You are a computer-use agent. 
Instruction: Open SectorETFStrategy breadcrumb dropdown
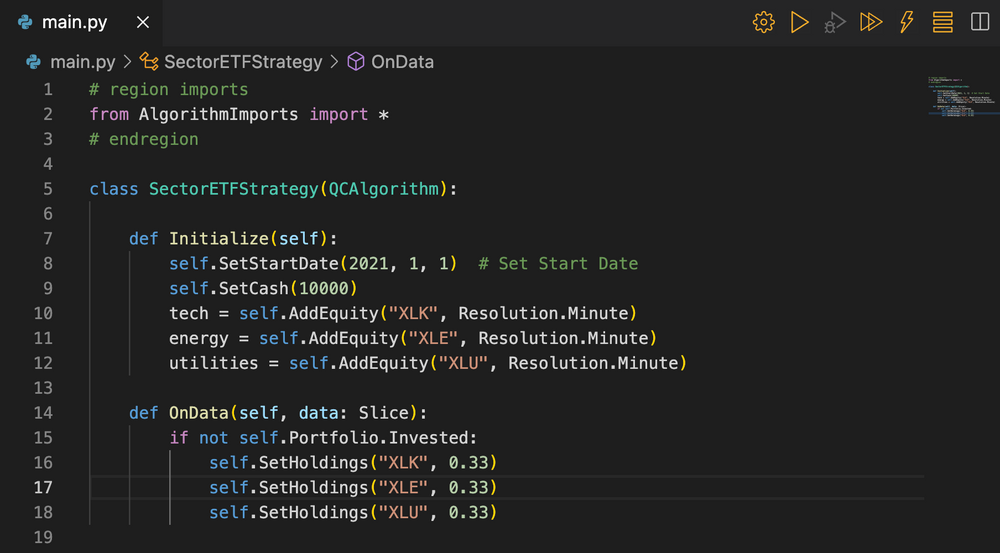[243, 62]
